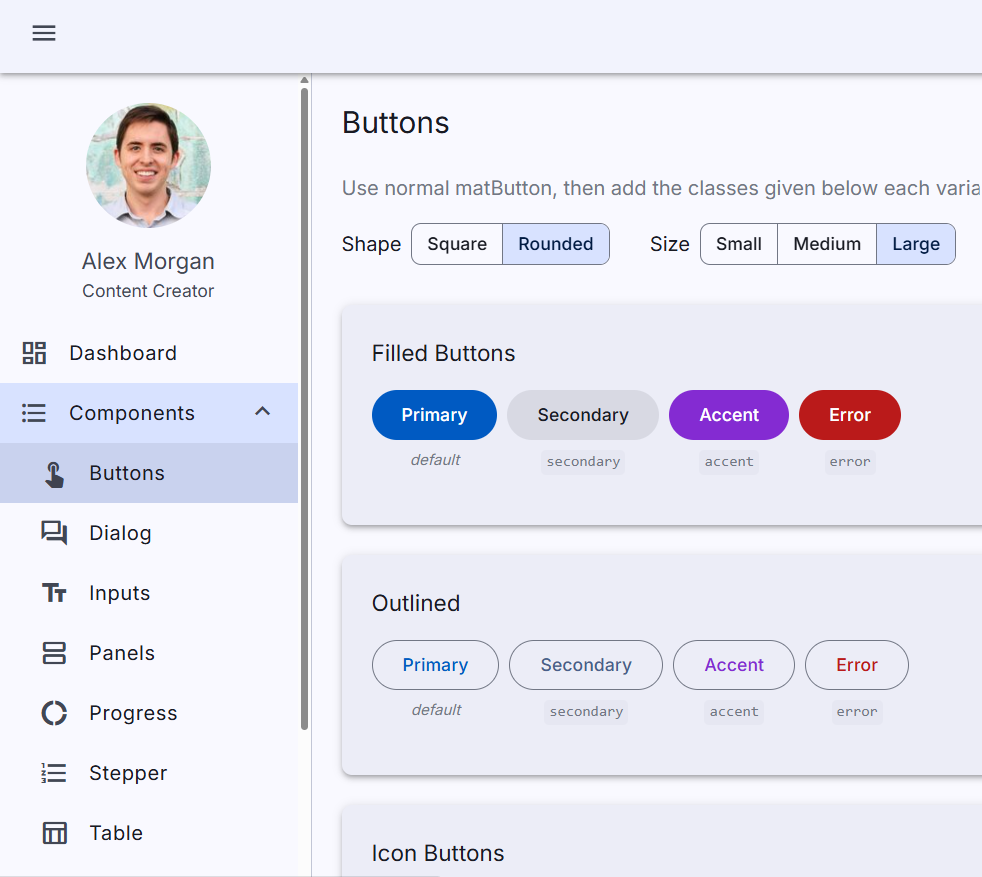The height and width of the screenshot is (877, 982).
Task: Click the Buttons page heading
Action: [395, 123]
